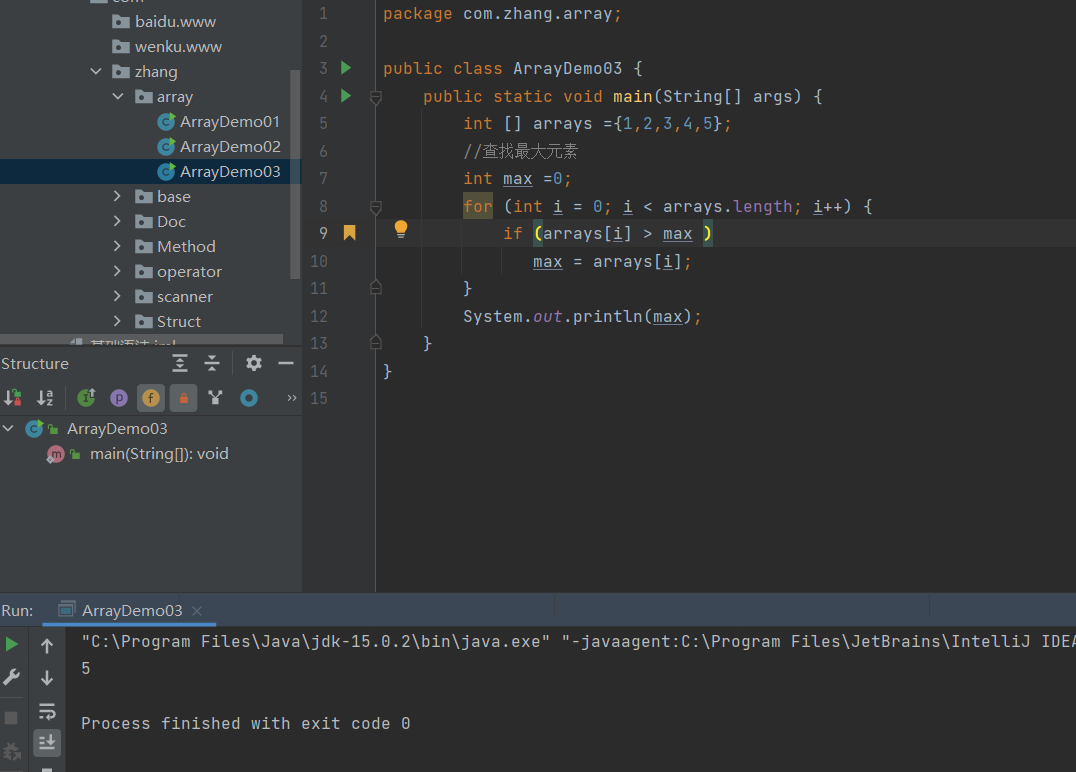Collapse all nodes in Structure panel

tap(212, 363)
